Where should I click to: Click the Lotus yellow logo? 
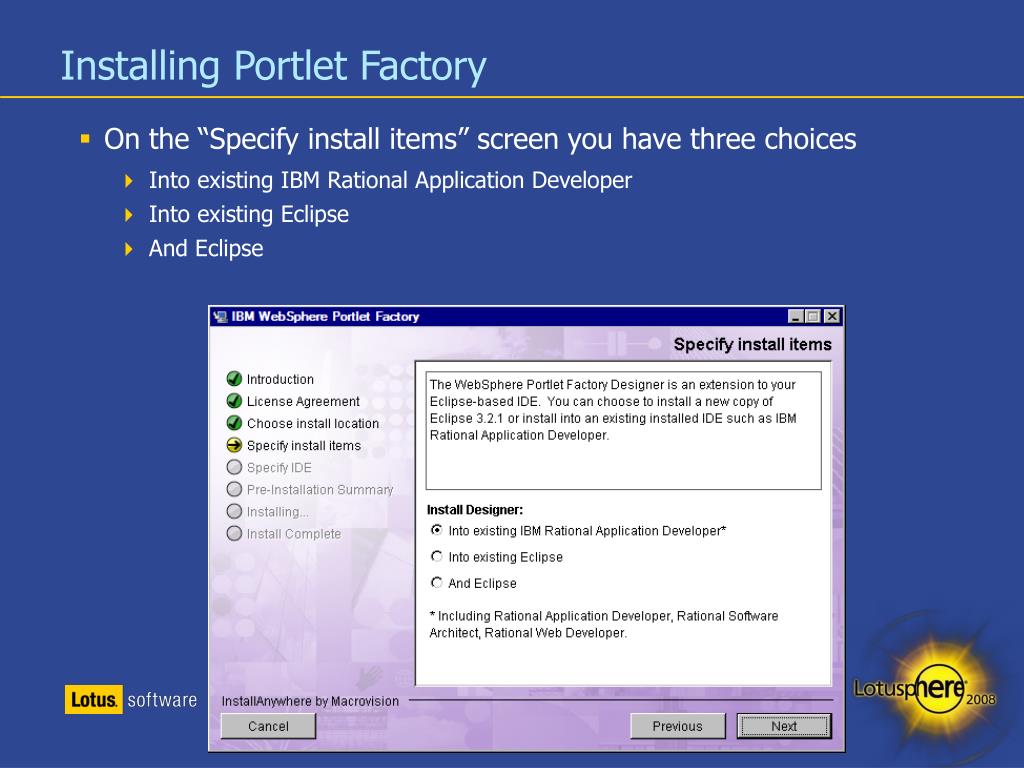[x=93, y=699]
